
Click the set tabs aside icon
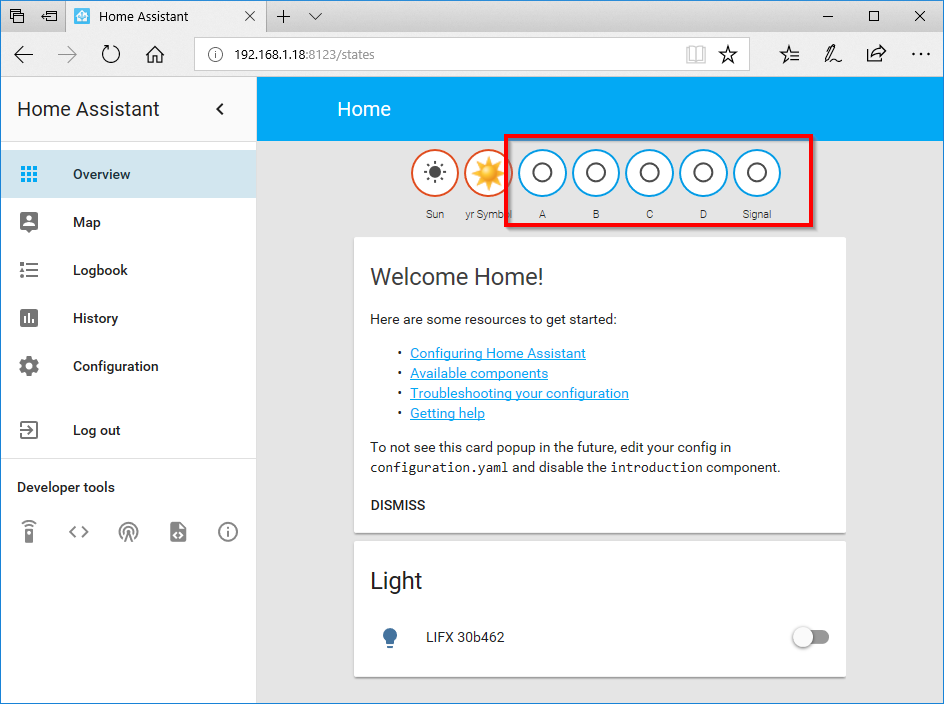click(x=49, y=16)
